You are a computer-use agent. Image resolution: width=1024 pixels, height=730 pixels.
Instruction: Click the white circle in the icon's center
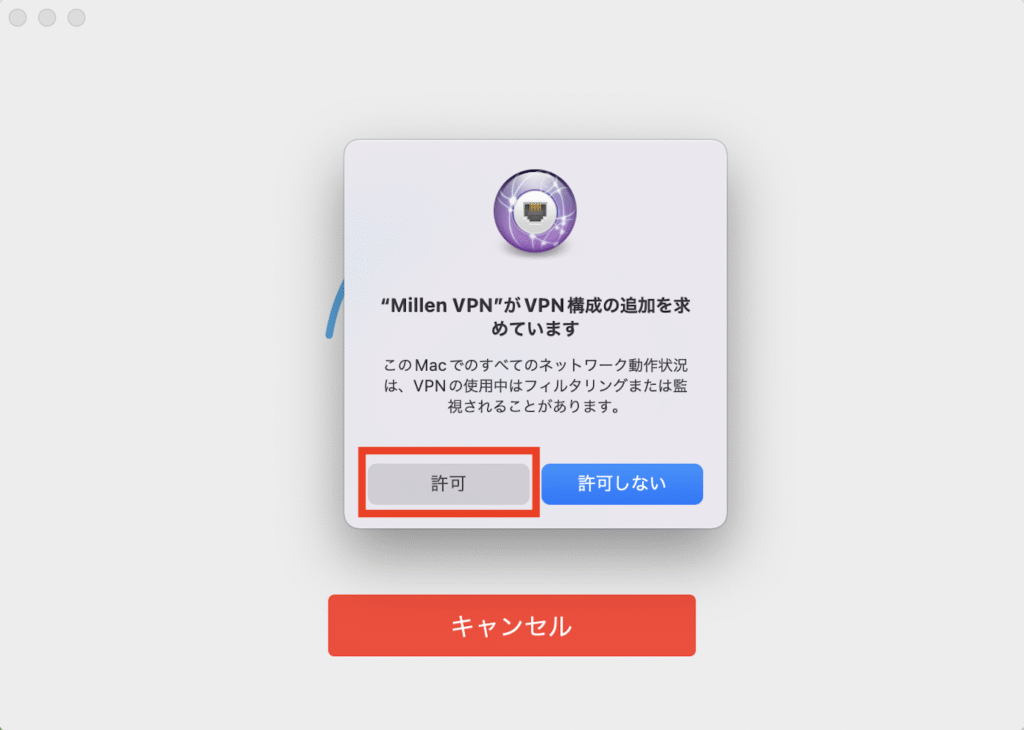tap(535, 210)
